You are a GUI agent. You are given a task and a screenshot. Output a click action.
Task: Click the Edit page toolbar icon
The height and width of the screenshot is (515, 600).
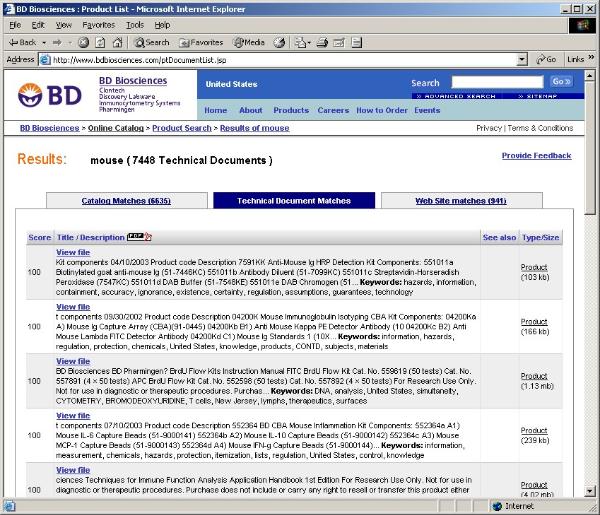[x=339, y=42]
